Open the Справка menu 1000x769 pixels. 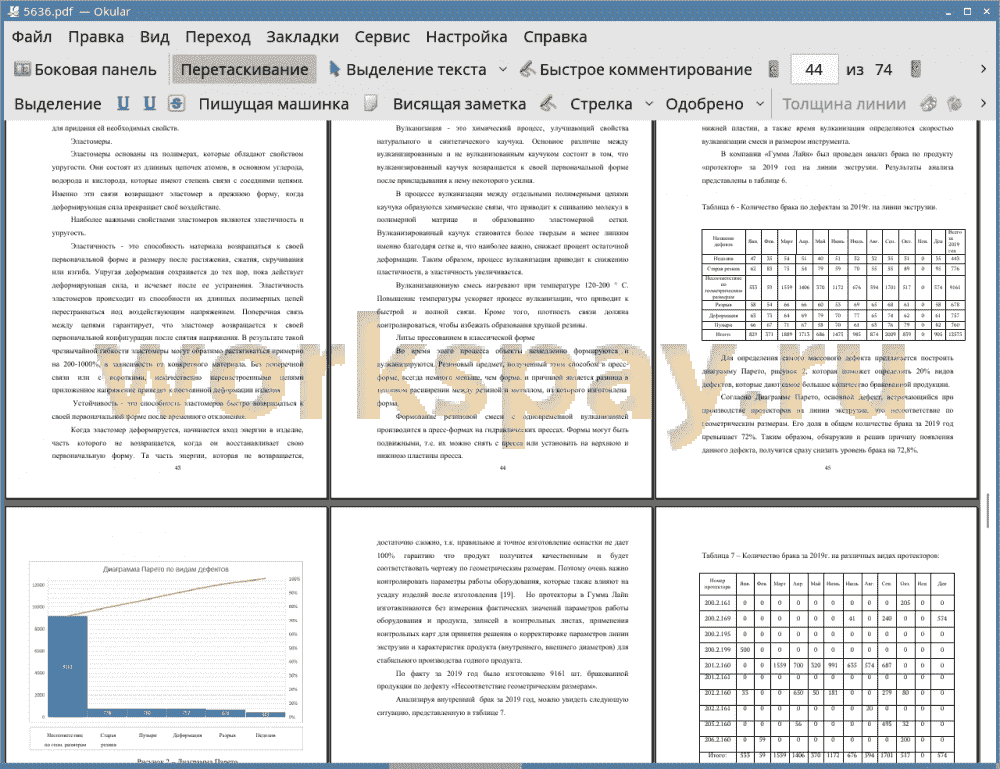pyautogui.click(x=555, y=37)
